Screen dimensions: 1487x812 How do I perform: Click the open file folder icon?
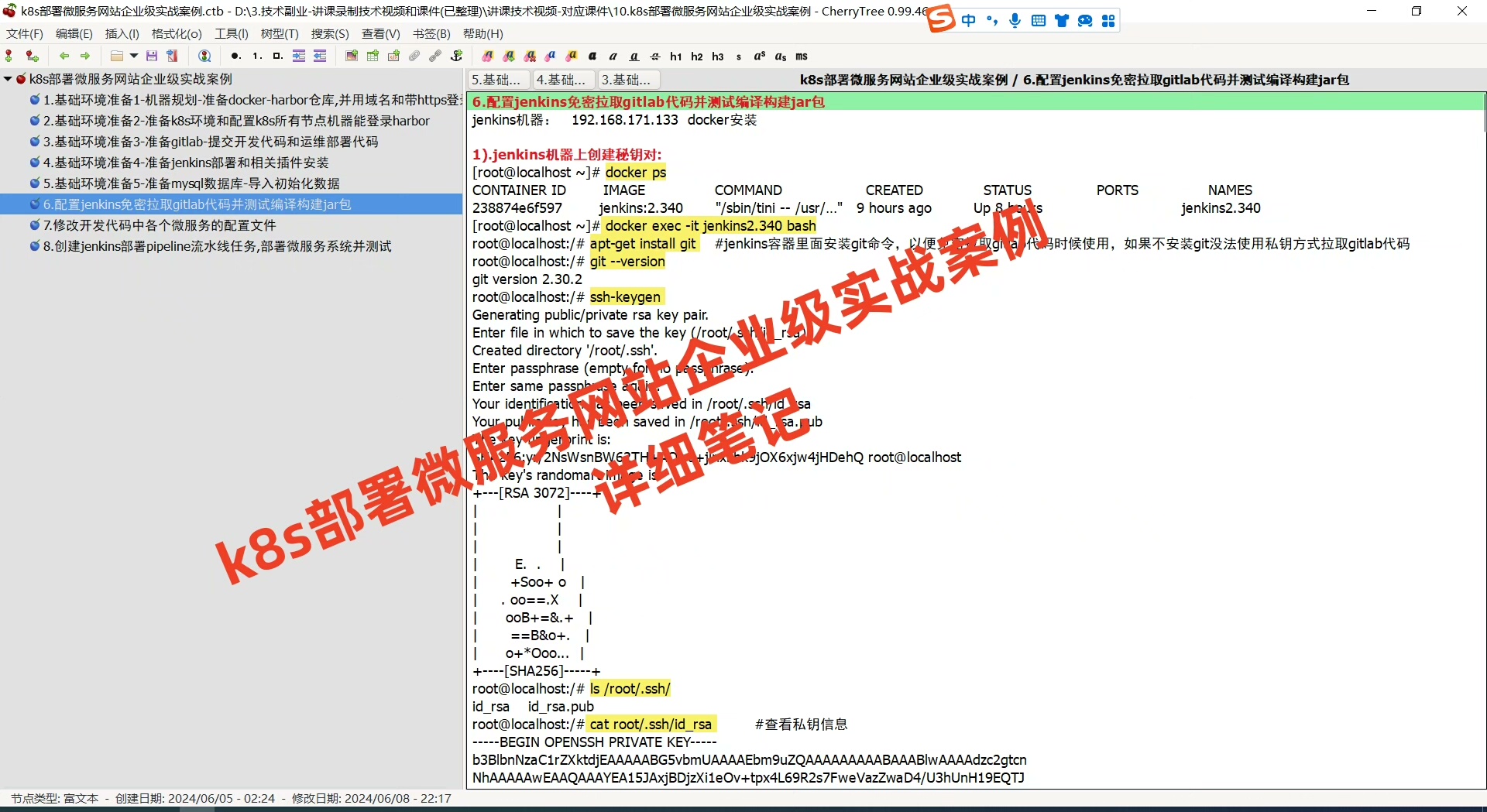tap(116, 56)
